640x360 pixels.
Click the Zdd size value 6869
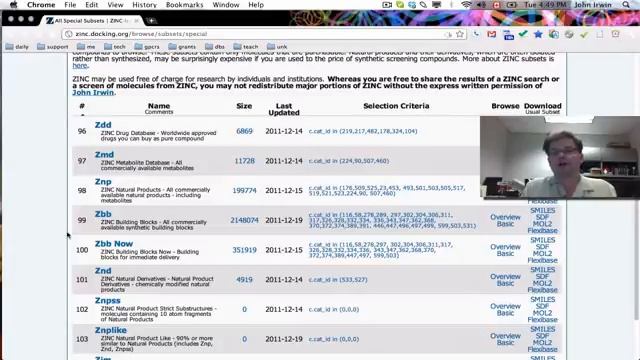pos(244,131)
